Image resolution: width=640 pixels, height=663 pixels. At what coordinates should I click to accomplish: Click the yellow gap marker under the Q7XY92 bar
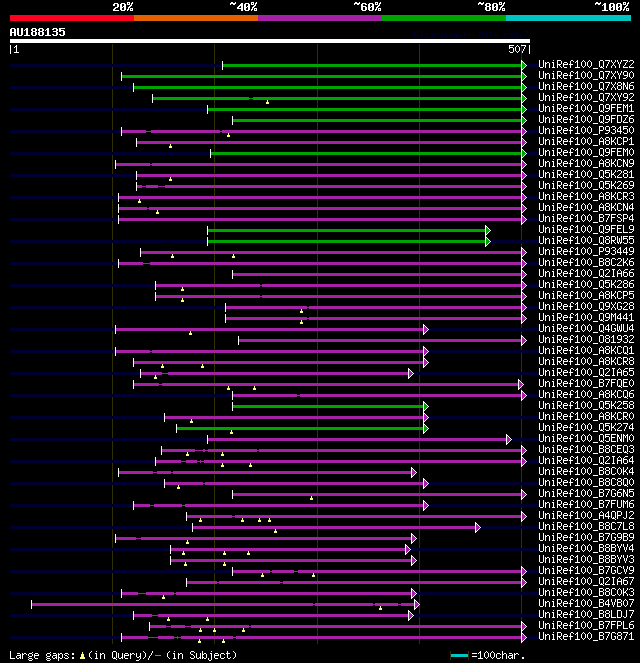click(267, 102)
